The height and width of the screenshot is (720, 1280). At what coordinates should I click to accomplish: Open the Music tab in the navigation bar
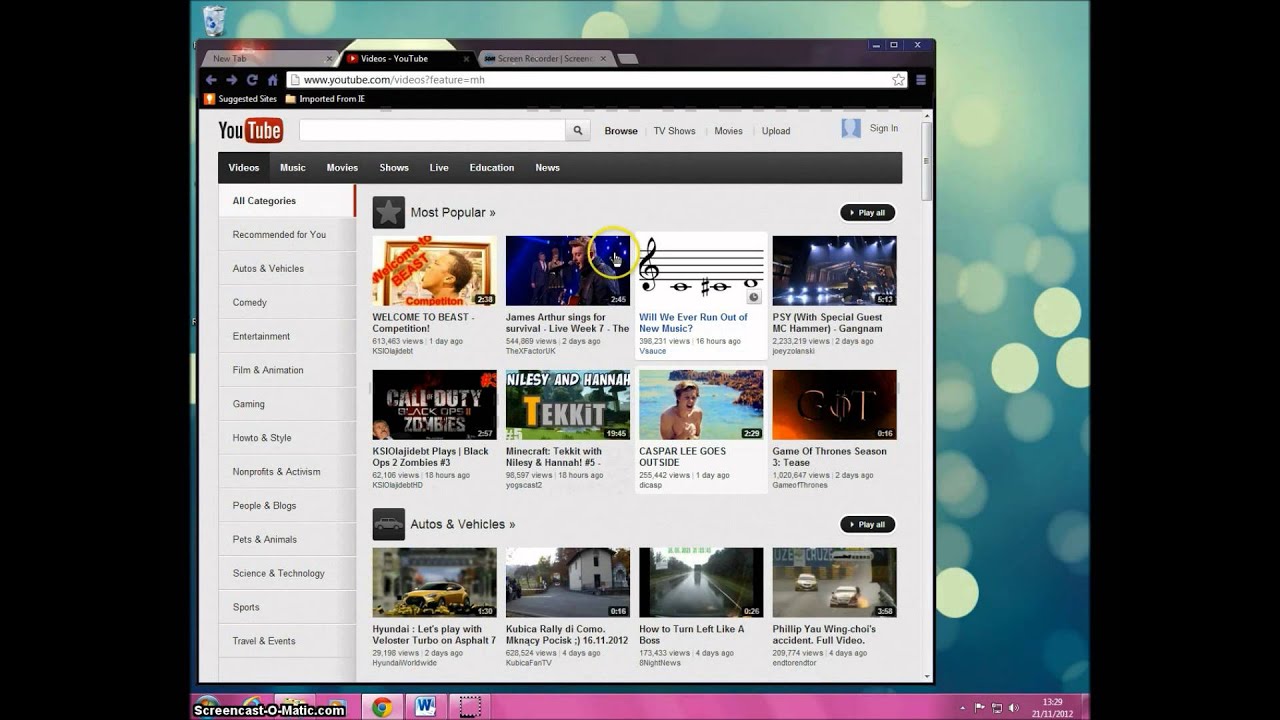point(293,168)
